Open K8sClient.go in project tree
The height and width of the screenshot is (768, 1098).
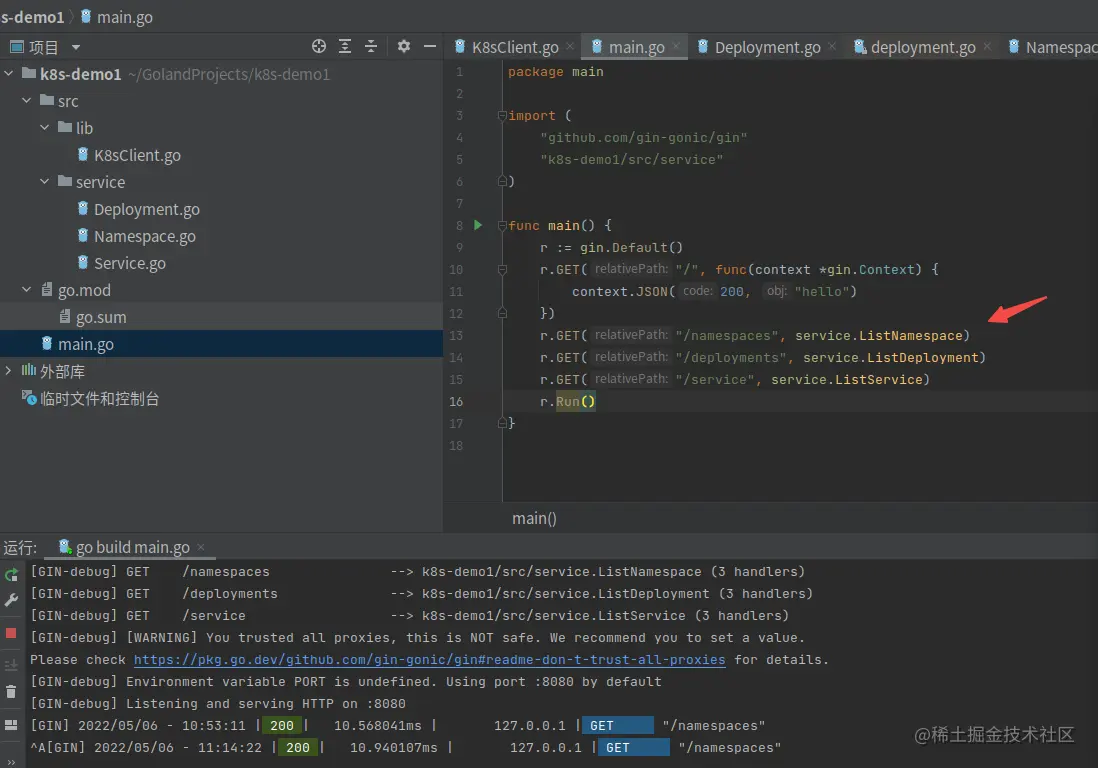137,155
